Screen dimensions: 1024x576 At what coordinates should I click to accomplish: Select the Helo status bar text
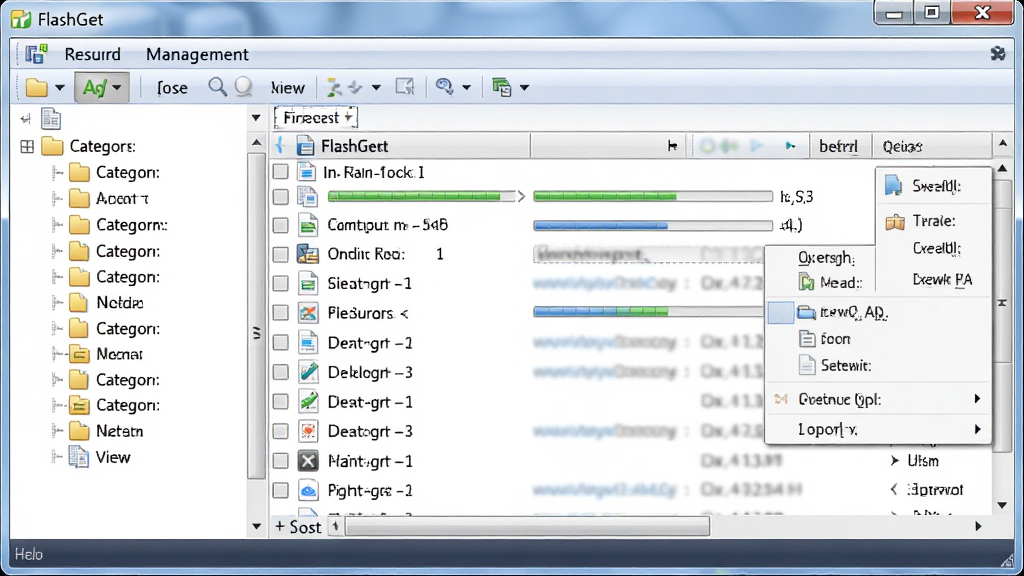(29, 554)
